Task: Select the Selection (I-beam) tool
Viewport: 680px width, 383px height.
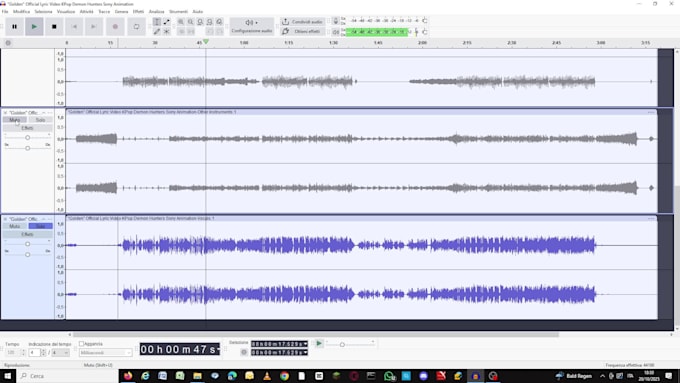Action: tap(157, 22)
